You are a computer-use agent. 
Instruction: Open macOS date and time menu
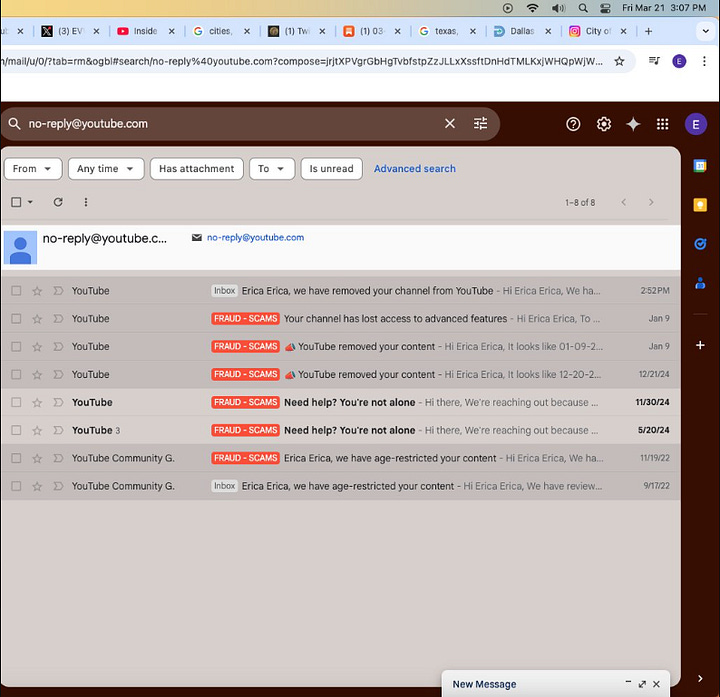[x=664, y=8]
